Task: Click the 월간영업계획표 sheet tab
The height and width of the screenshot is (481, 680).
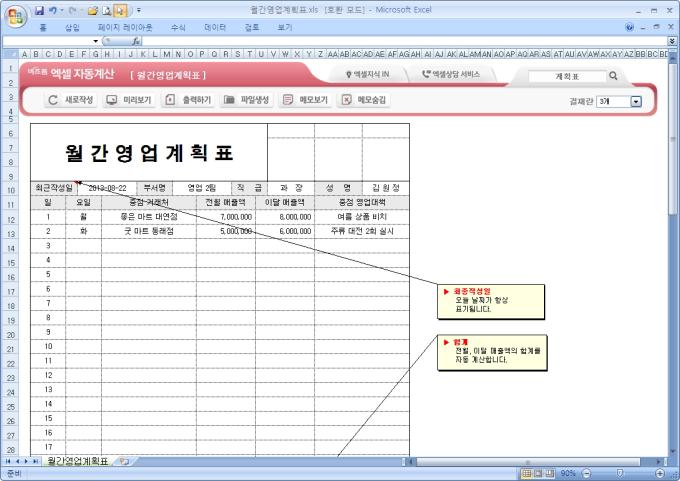Action: [77, 461]
